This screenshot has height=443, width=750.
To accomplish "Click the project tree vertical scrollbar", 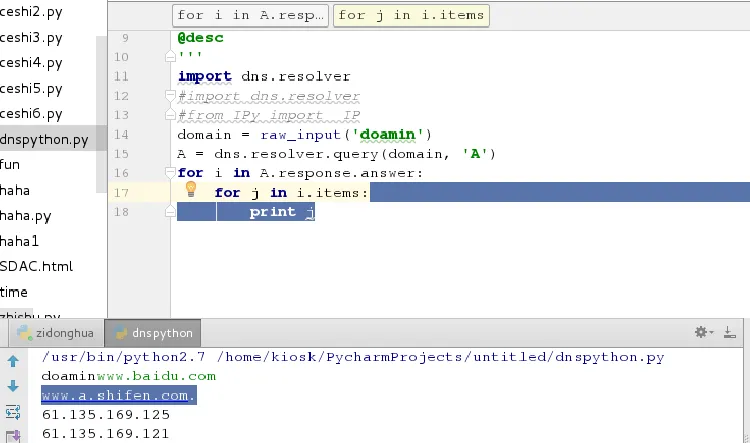I will (x=101, y=114).
